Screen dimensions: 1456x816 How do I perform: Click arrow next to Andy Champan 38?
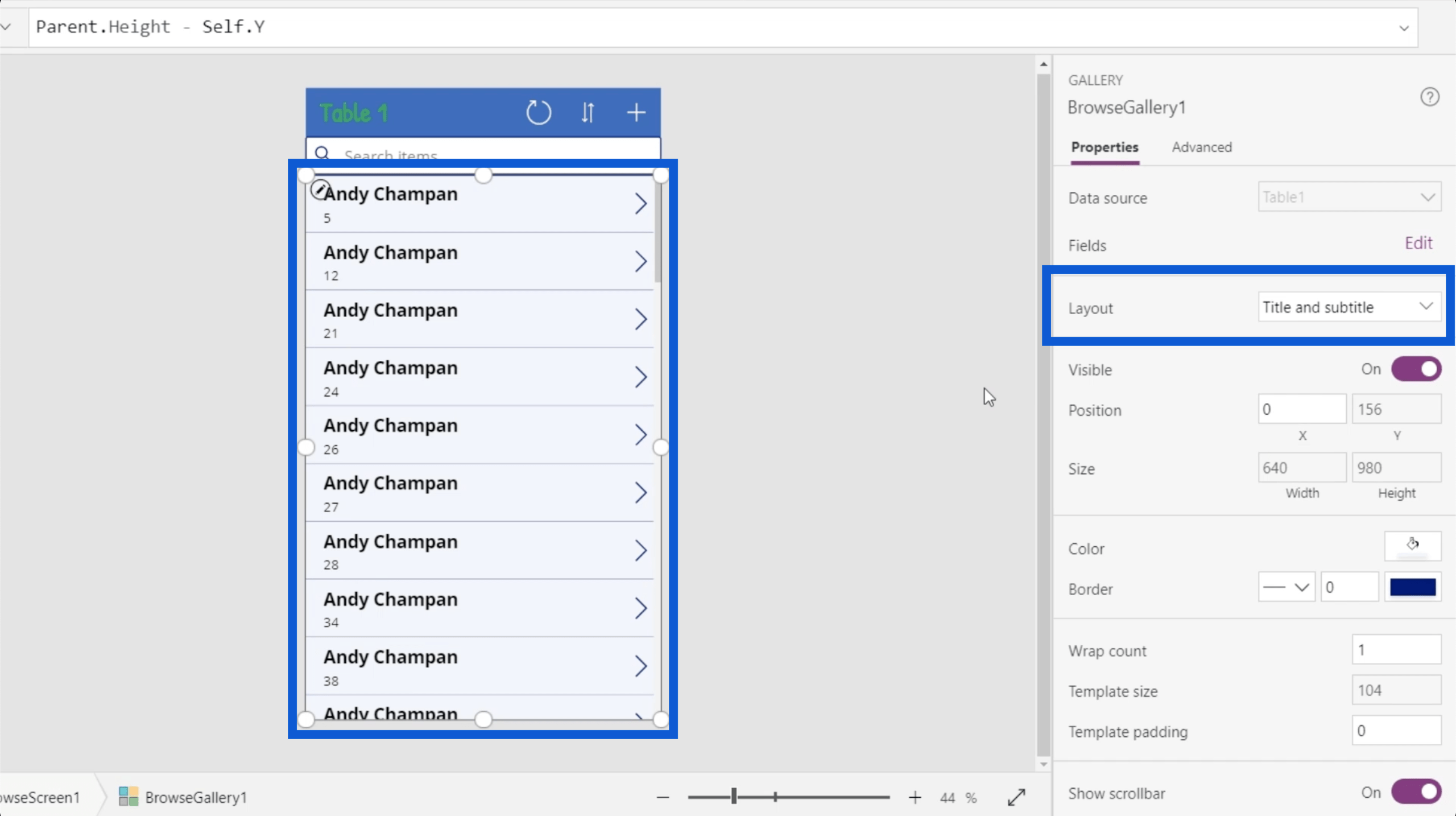pos(640,666)
